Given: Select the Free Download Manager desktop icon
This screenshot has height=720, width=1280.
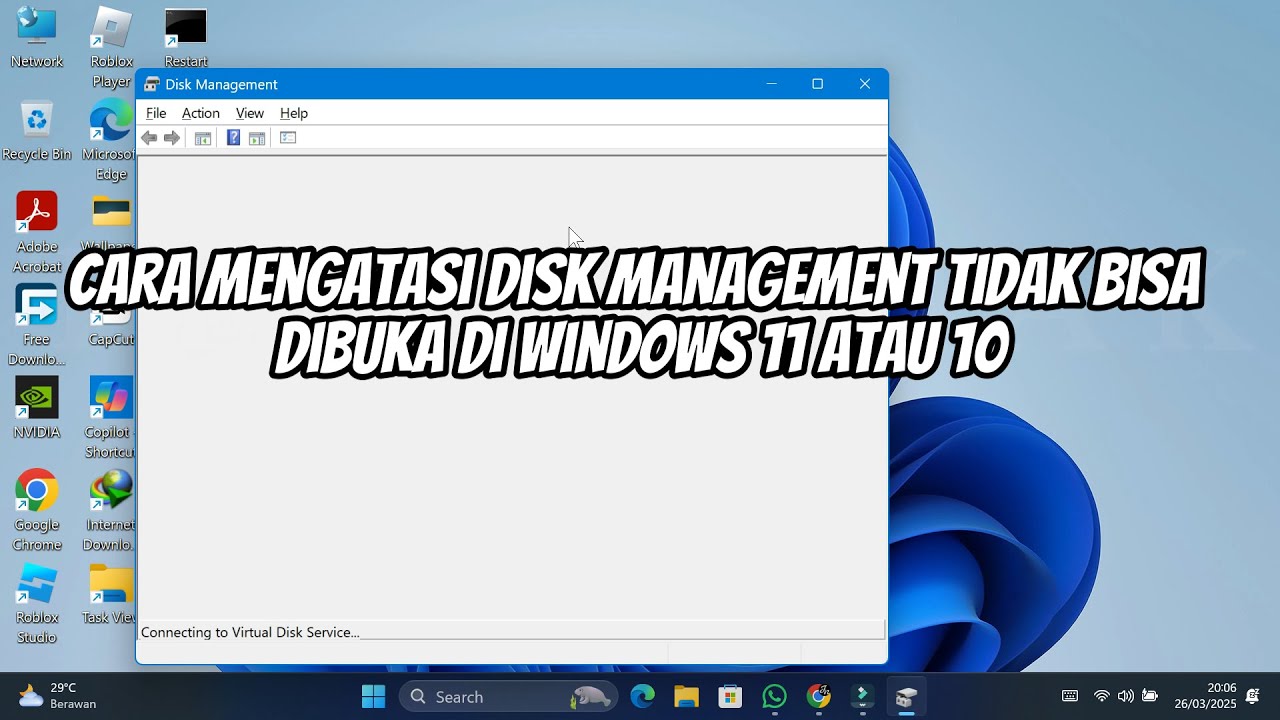Looking at the screenshot, I should pos(37,326).
